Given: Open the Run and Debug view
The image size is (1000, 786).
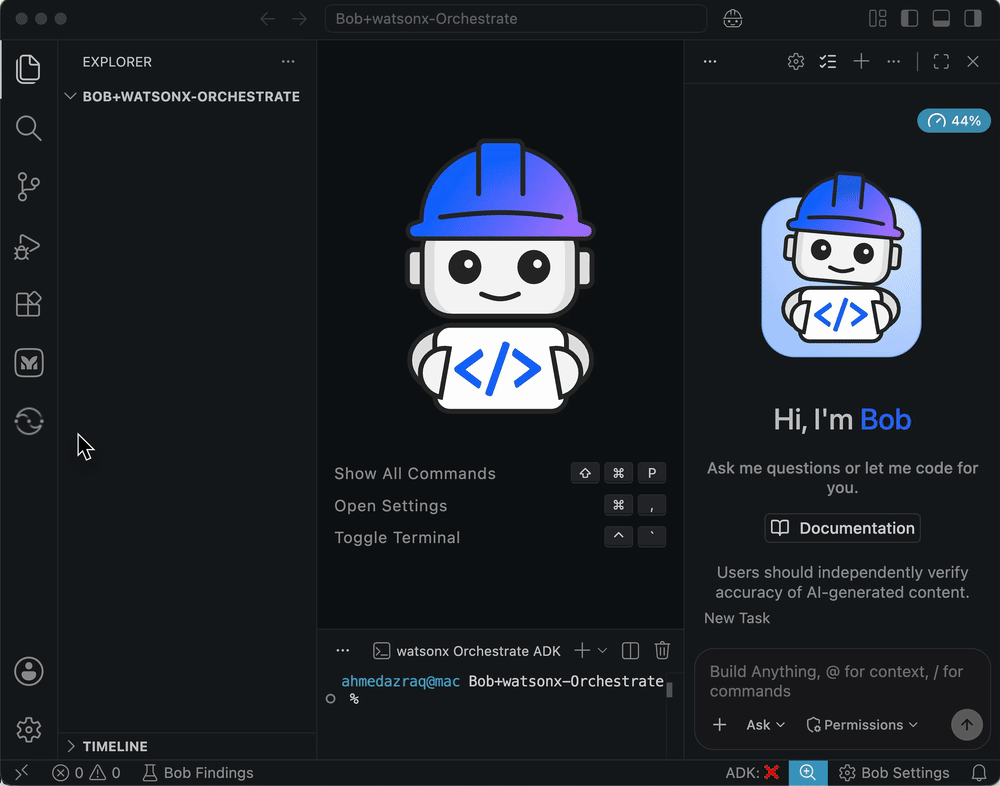Looking at the screenshot, I should point(29,246).
